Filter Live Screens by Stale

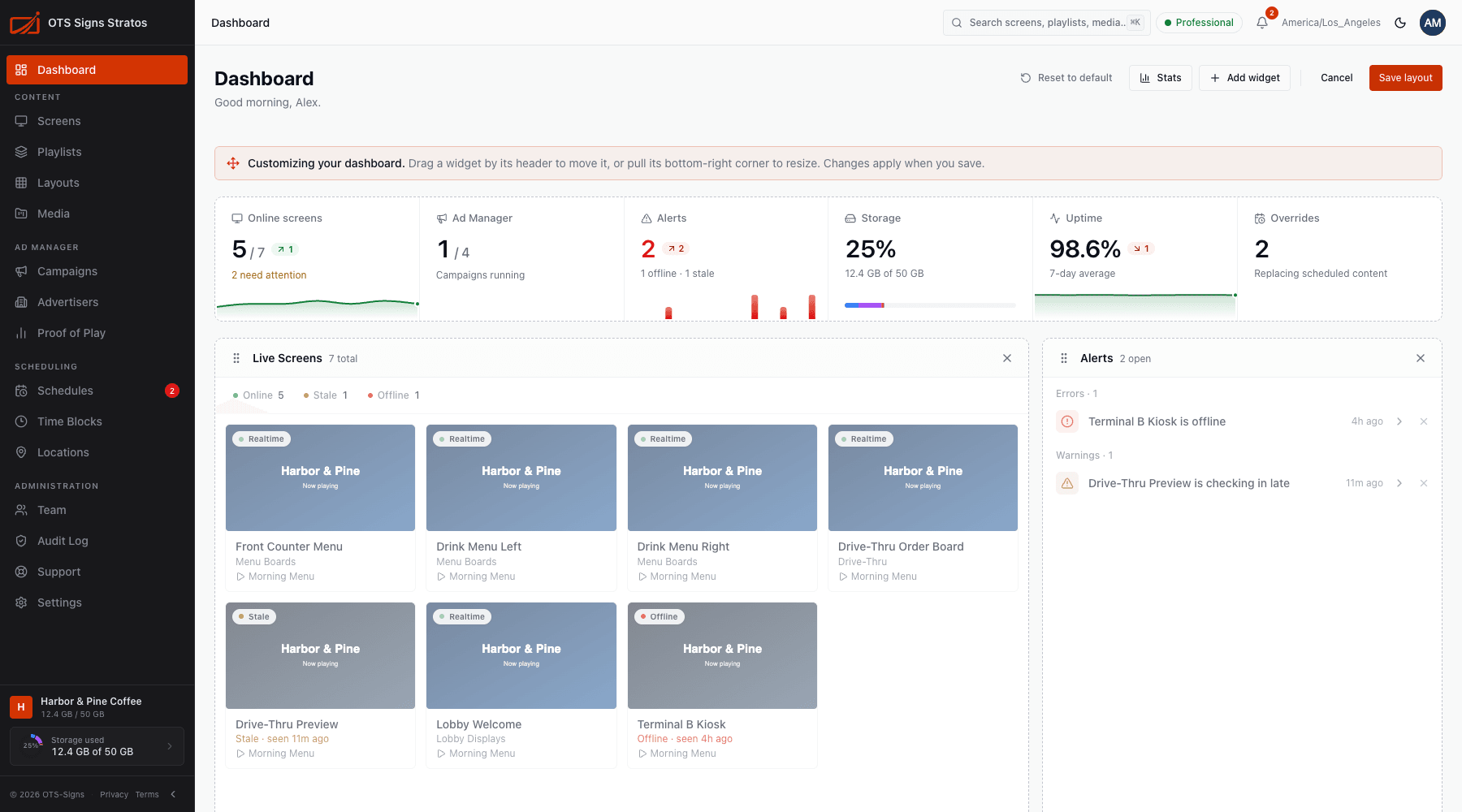click(x=325, y=395)
